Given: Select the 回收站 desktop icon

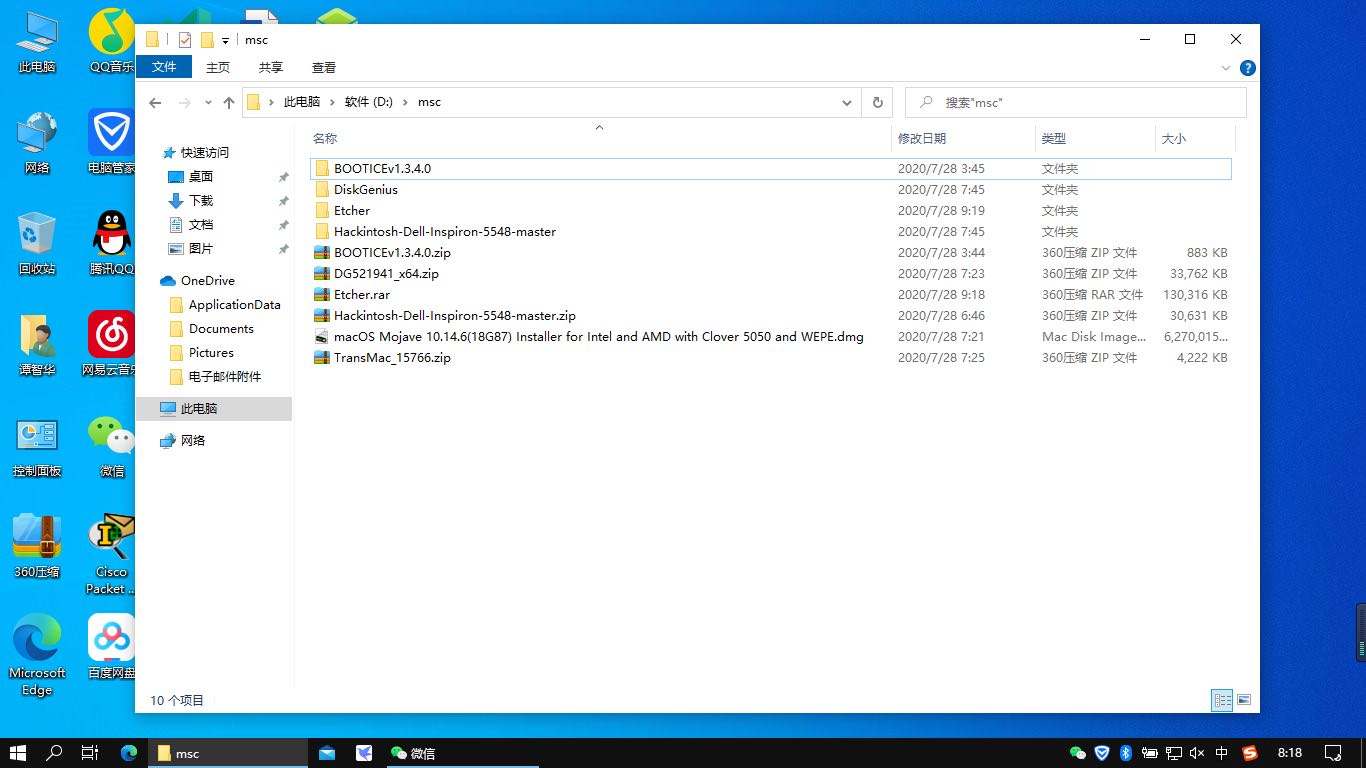Looking at the screenshot, I should point(37,243).
